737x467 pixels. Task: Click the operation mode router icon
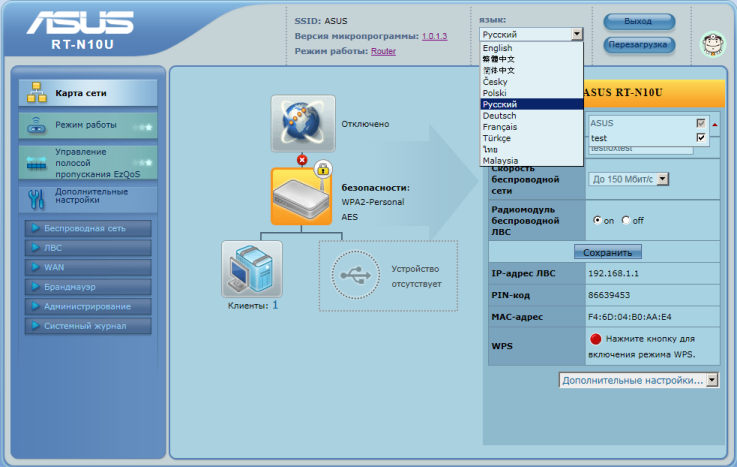point(36,125)
